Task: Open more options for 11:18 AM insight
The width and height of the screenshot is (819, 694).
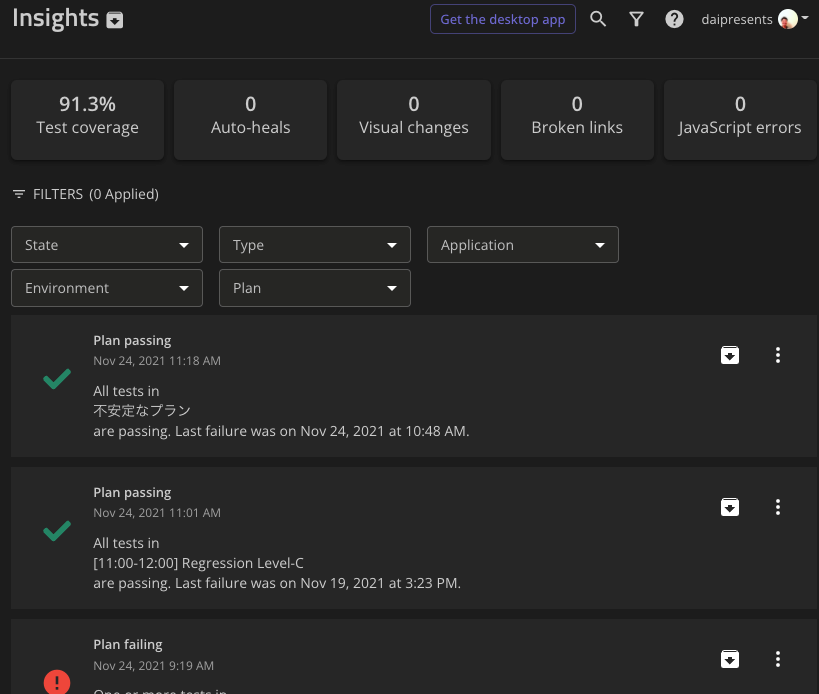Action: (778, 355)
